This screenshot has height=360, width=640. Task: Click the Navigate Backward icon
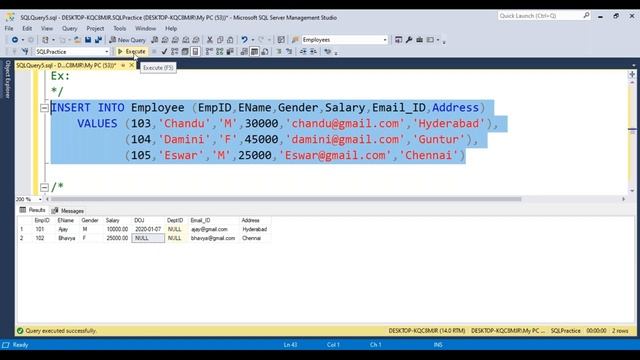point(15,40)
